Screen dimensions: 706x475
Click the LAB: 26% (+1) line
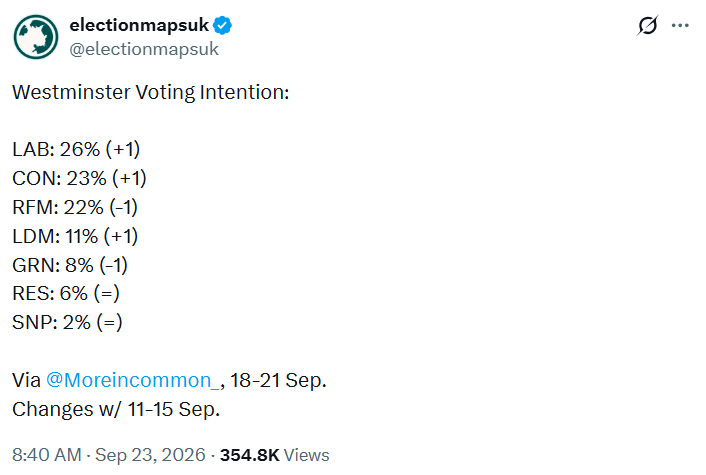pos(76,149)
